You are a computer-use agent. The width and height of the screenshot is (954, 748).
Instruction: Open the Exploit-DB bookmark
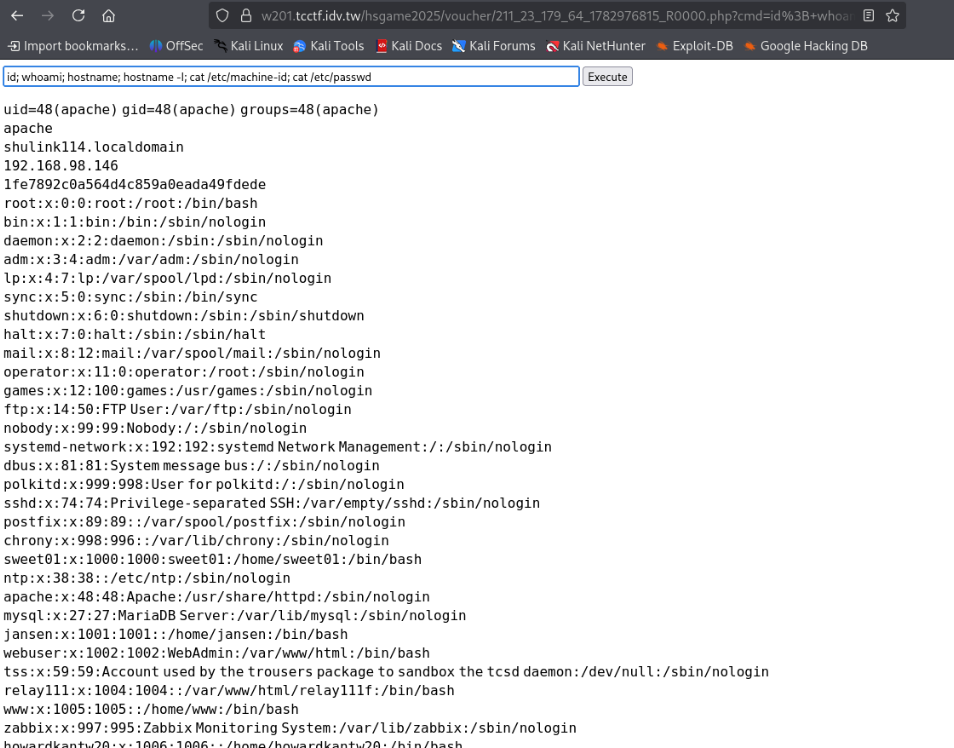click(694, 46)
